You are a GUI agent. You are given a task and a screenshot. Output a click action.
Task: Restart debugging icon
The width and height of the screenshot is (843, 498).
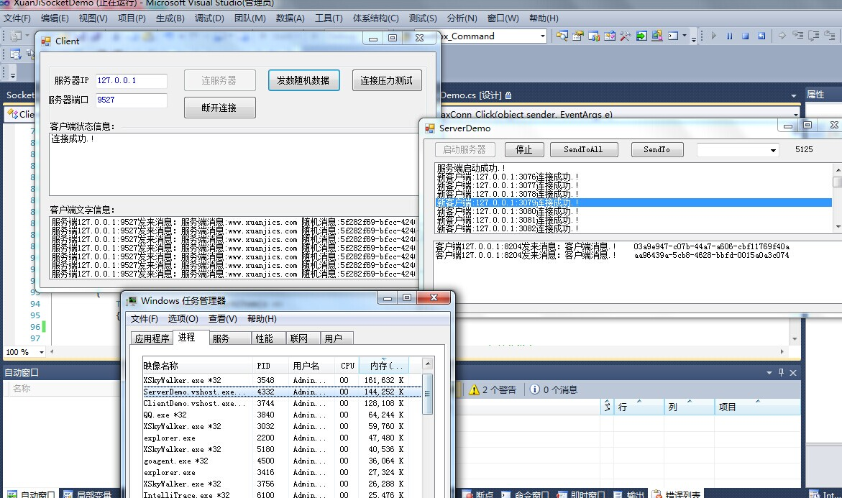pos(762,36)
